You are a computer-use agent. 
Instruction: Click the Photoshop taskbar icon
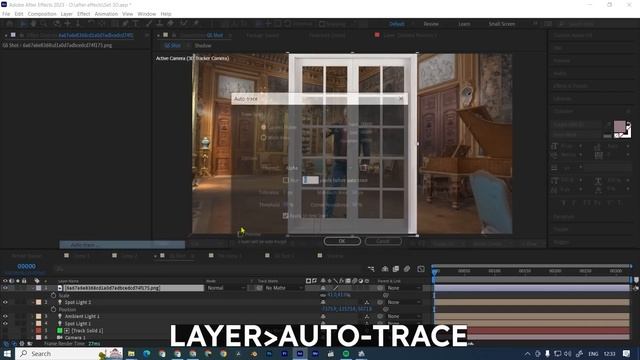coord(269,353)
